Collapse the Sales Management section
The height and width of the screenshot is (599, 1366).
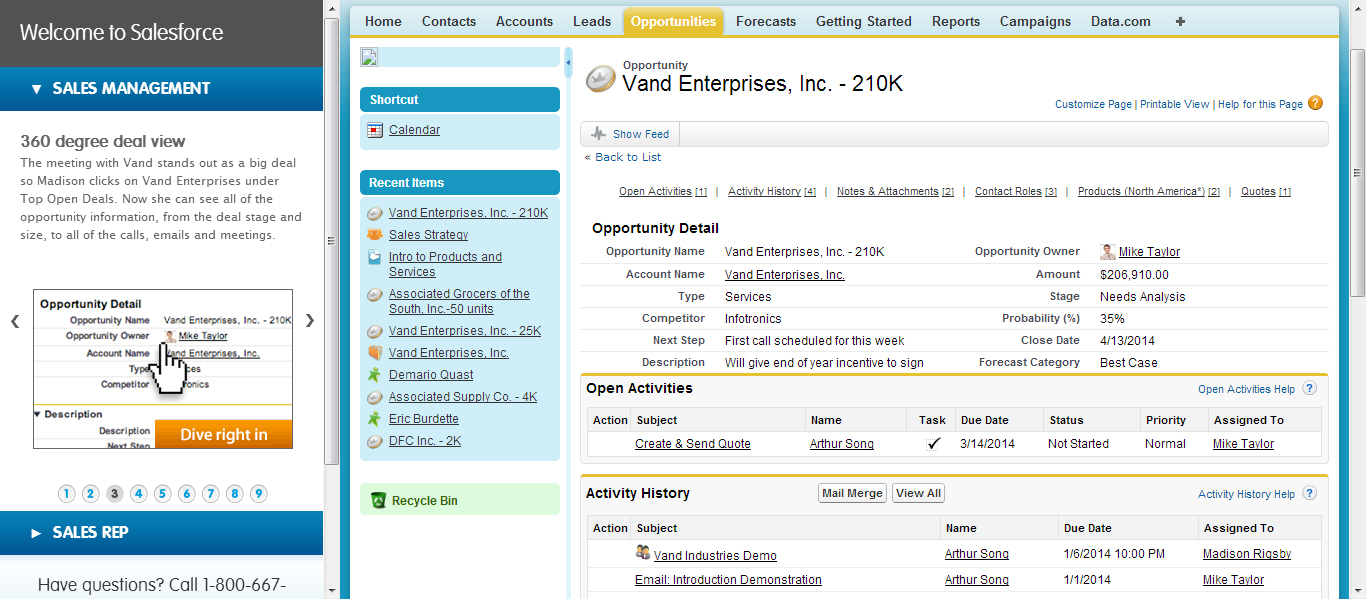pyautogui.click(x=37, y=89)
